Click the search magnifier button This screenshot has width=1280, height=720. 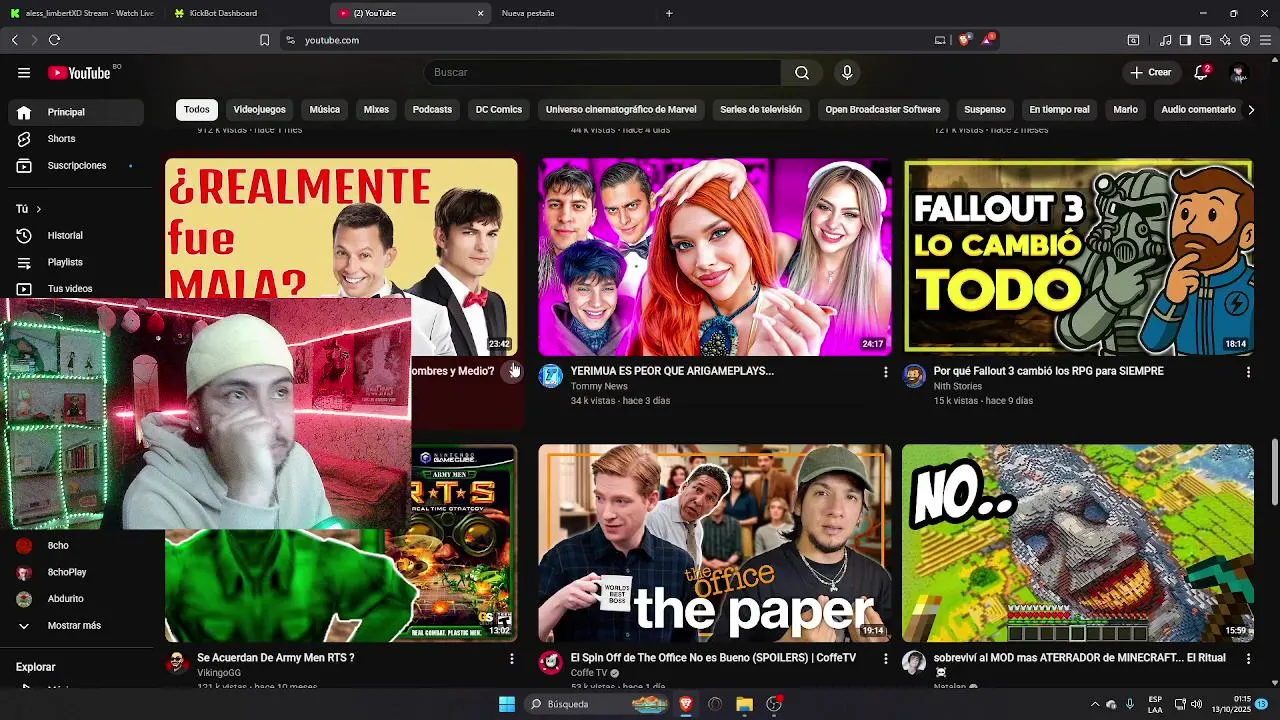click(x=802, y=73)
